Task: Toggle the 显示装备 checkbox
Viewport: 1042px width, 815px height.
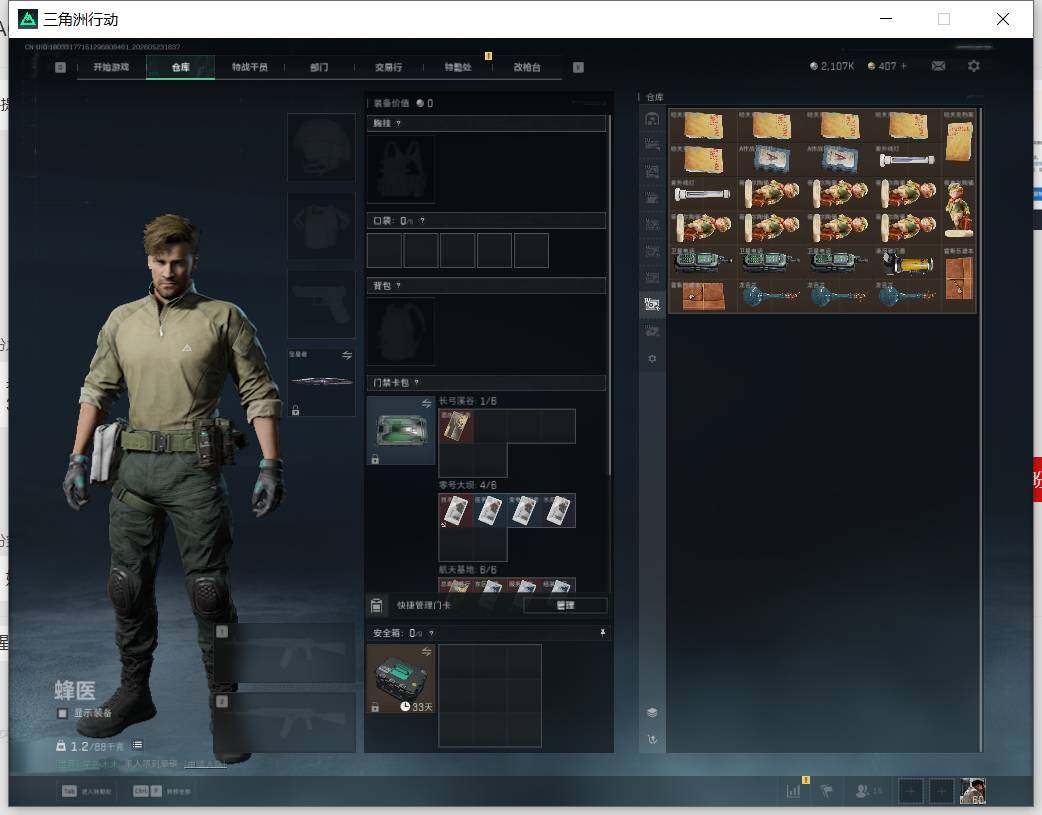Action: tap(62, 713)
